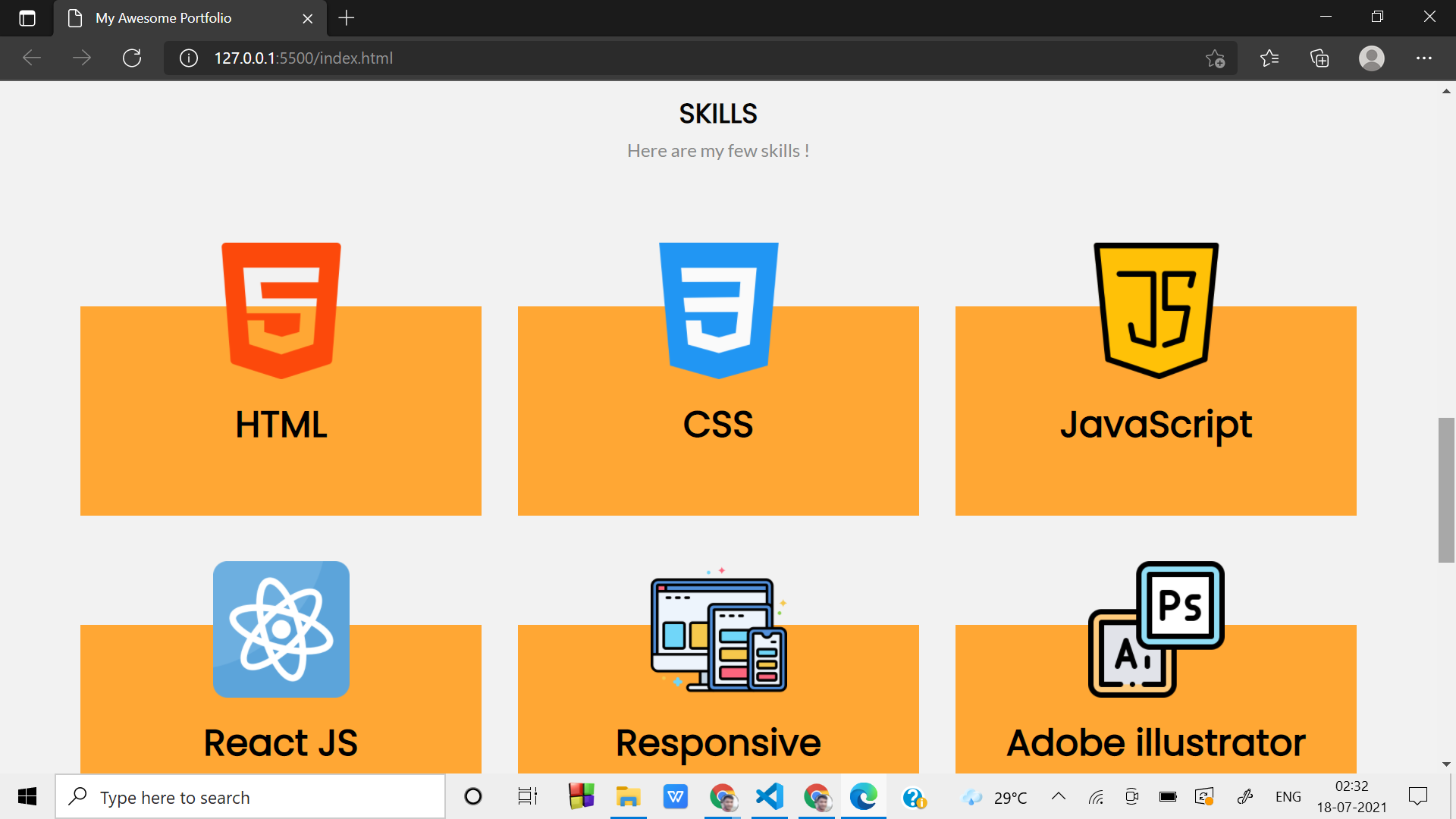Open Task View on taskbar

click(528, 797)
